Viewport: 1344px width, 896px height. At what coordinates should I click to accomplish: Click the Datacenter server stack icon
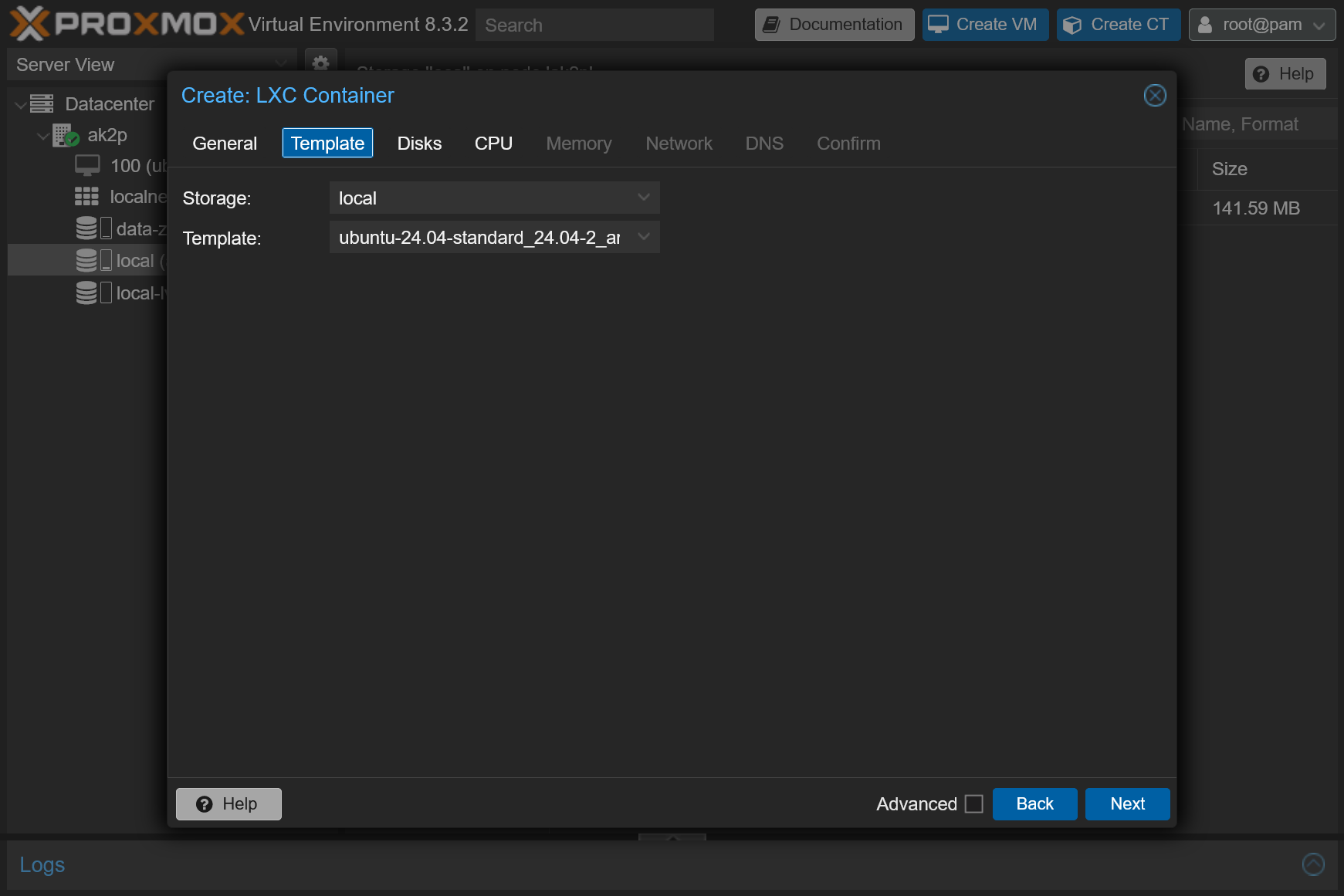tap(42, 103)
